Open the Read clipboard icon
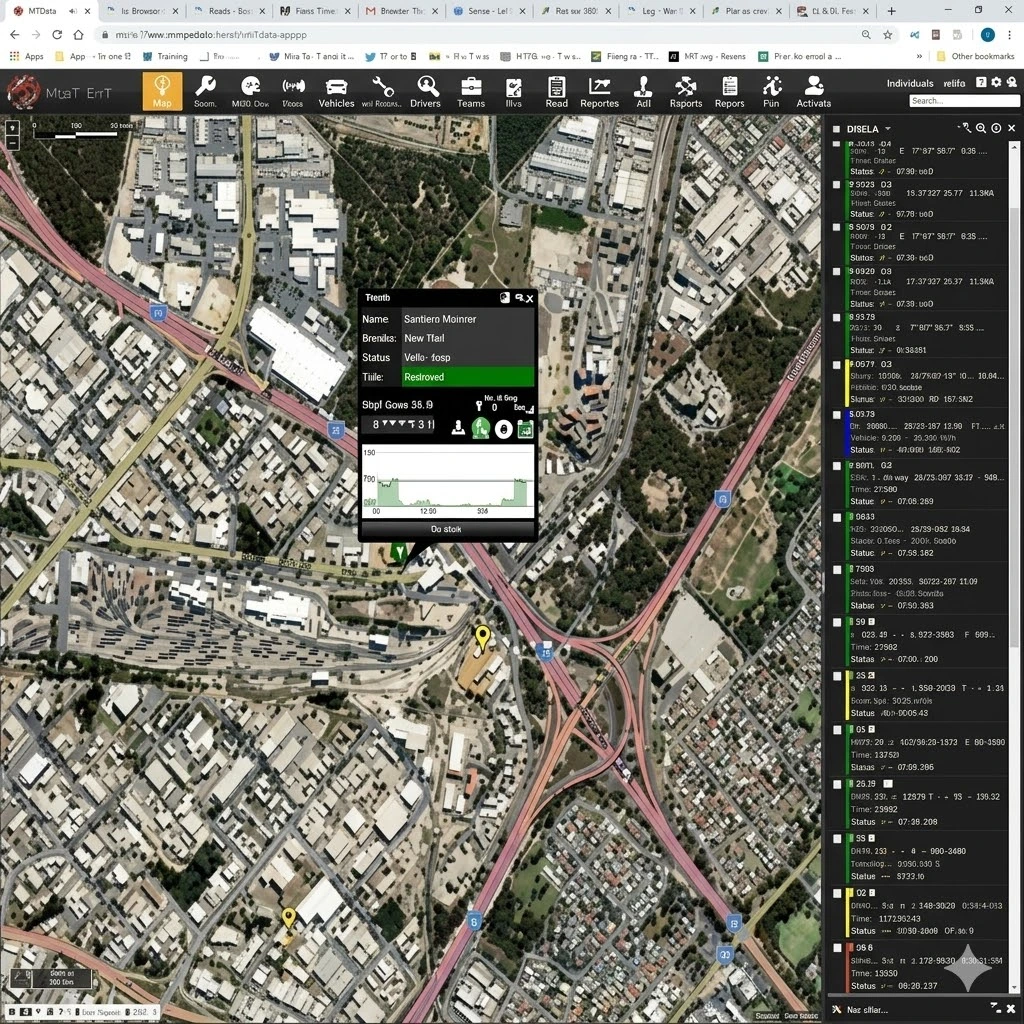Viewport: 1024px width, 1024px height. coord(556,86)
